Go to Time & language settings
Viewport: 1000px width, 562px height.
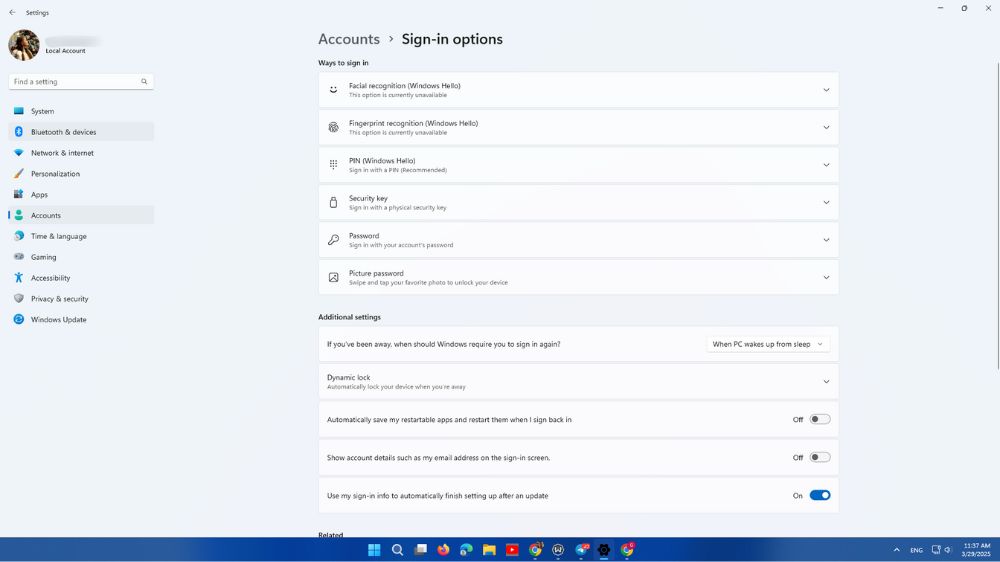tap(81, 236)
